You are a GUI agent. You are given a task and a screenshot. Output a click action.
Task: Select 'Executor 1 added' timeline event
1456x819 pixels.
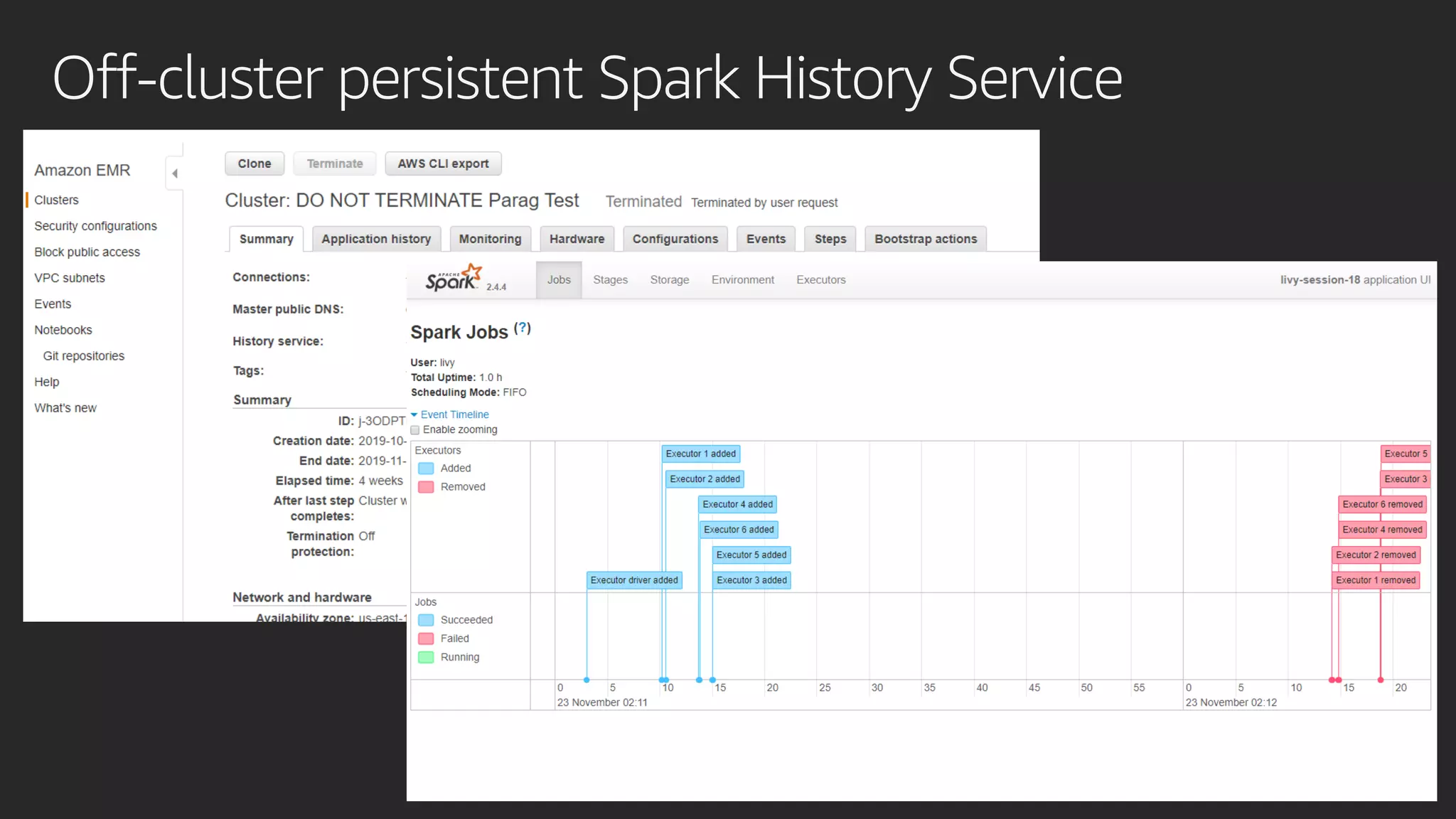(701, 454)
